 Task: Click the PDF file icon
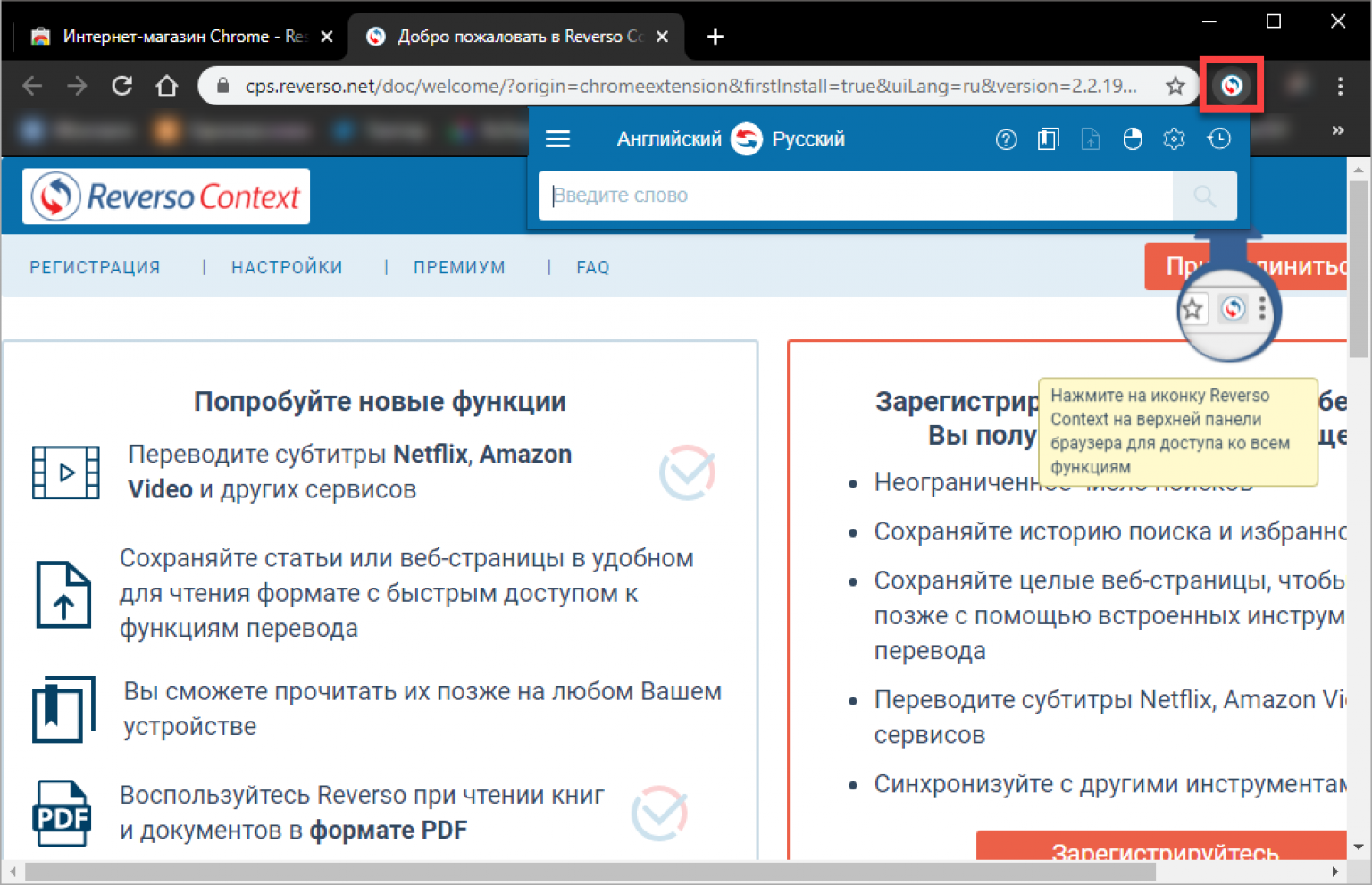click(x=62, y=814)
